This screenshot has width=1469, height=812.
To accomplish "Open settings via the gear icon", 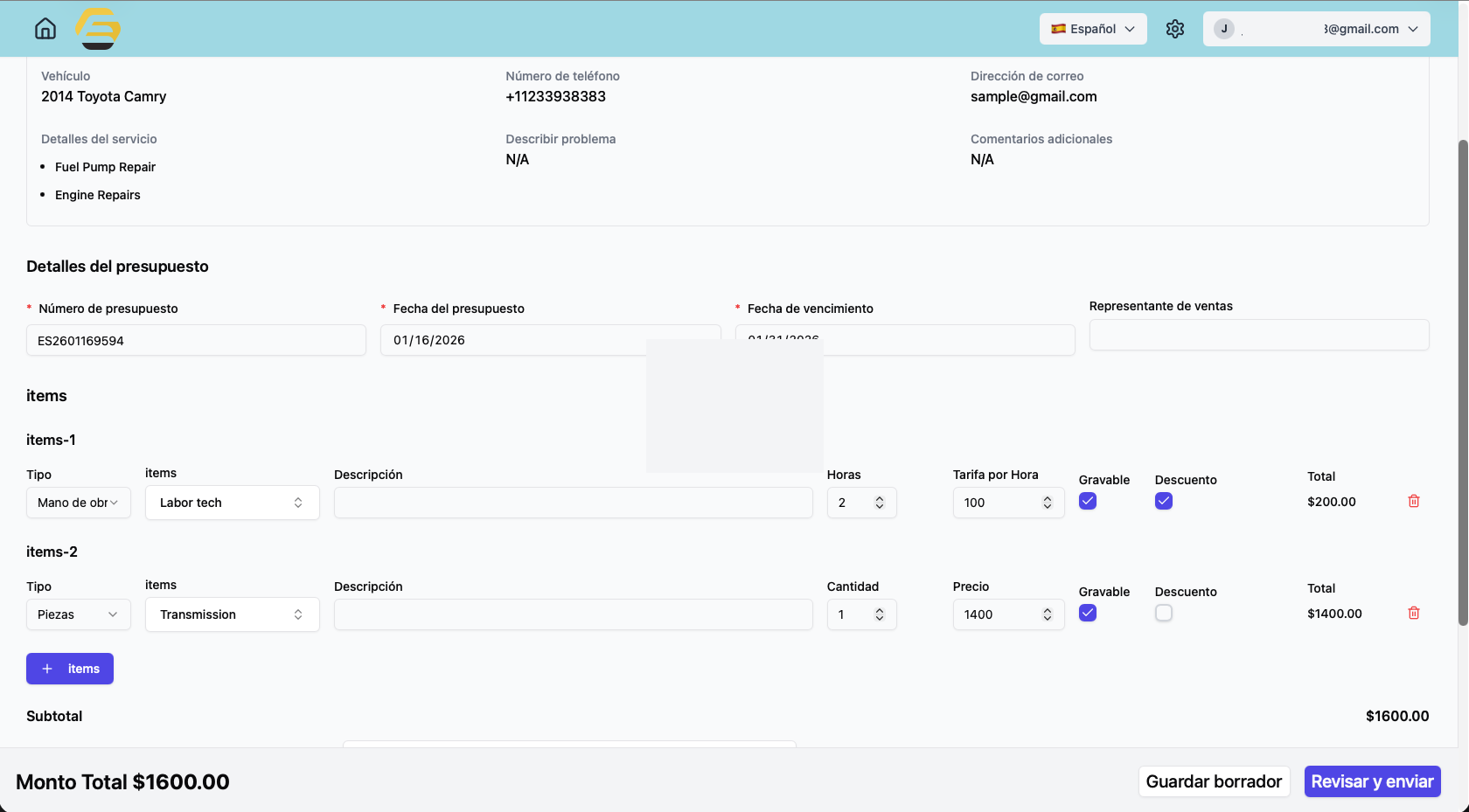I will (x=1175, y=29).
